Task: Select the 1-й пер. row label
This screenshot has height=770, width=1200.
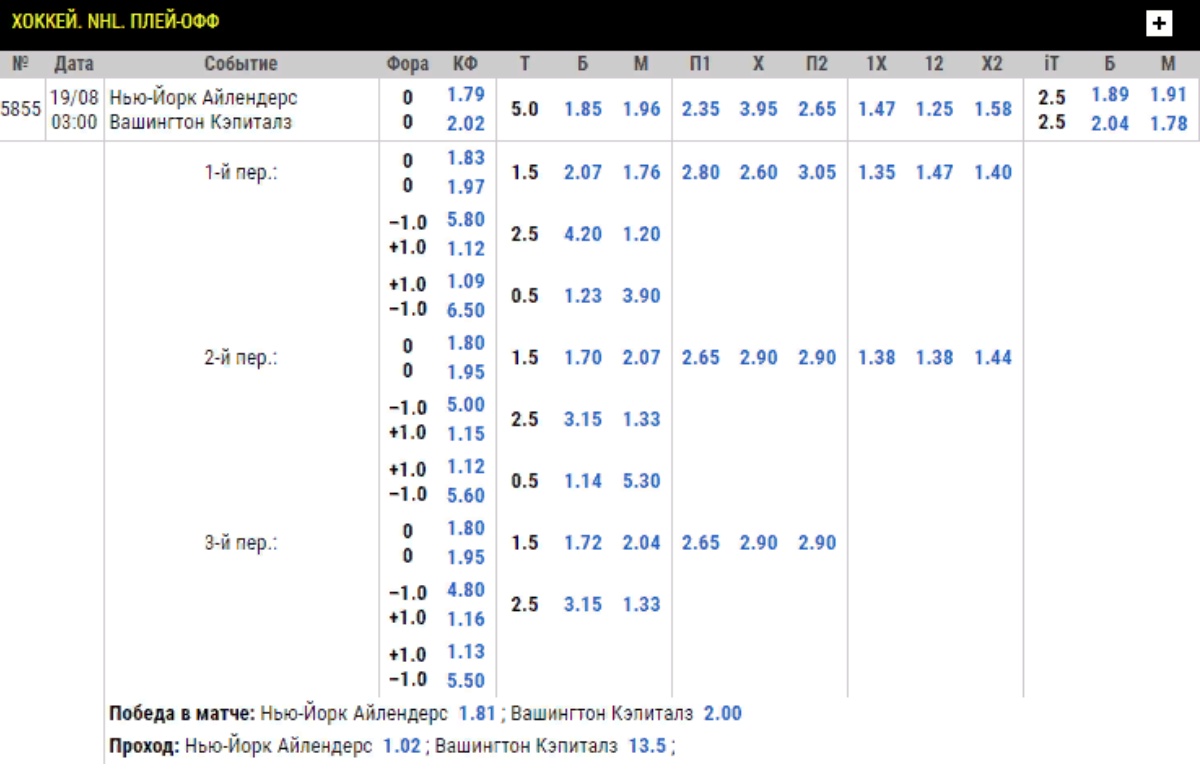Action: (x=241, y=172)
